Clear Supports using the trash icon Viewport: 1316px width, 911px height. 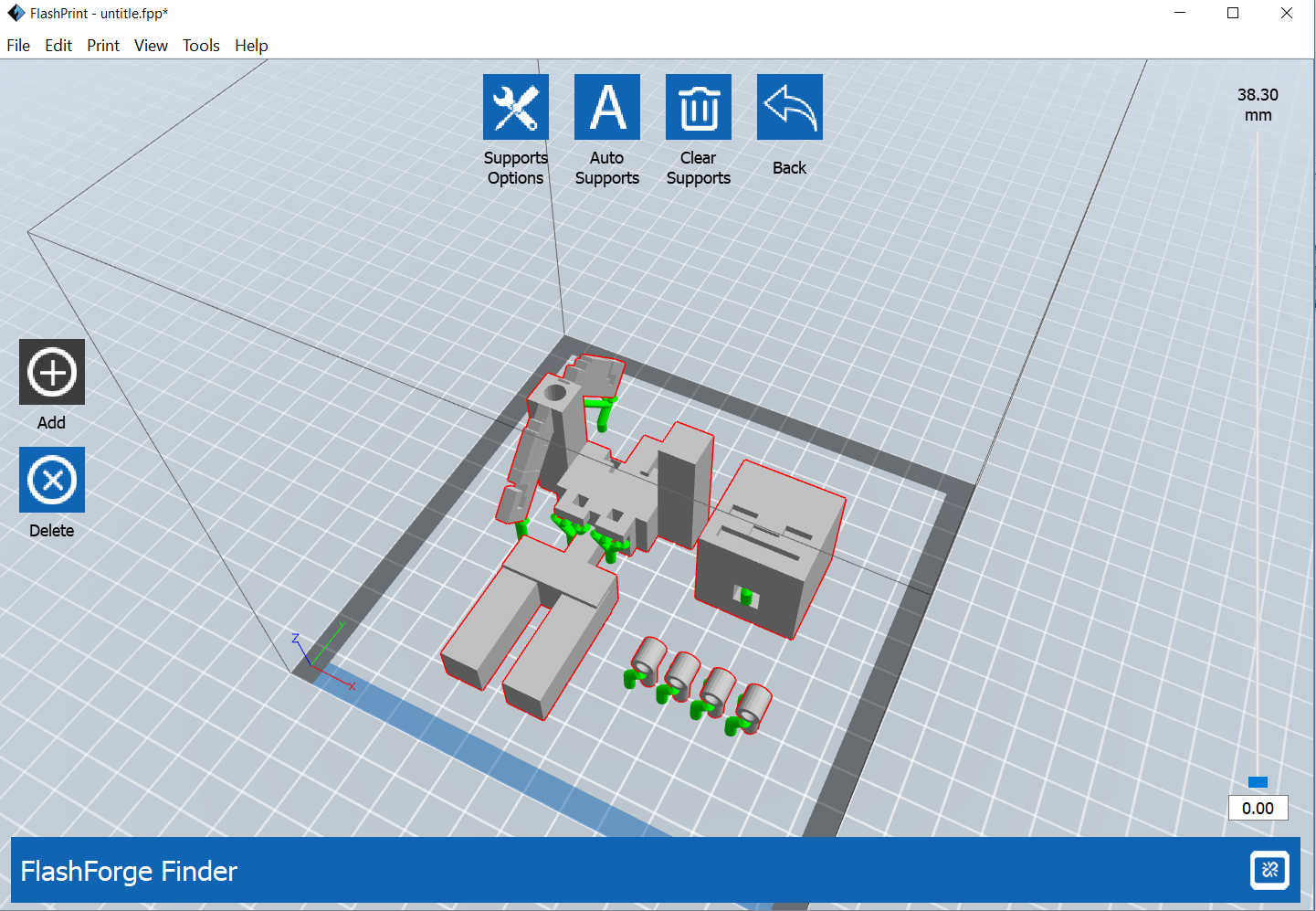(699, 107)
